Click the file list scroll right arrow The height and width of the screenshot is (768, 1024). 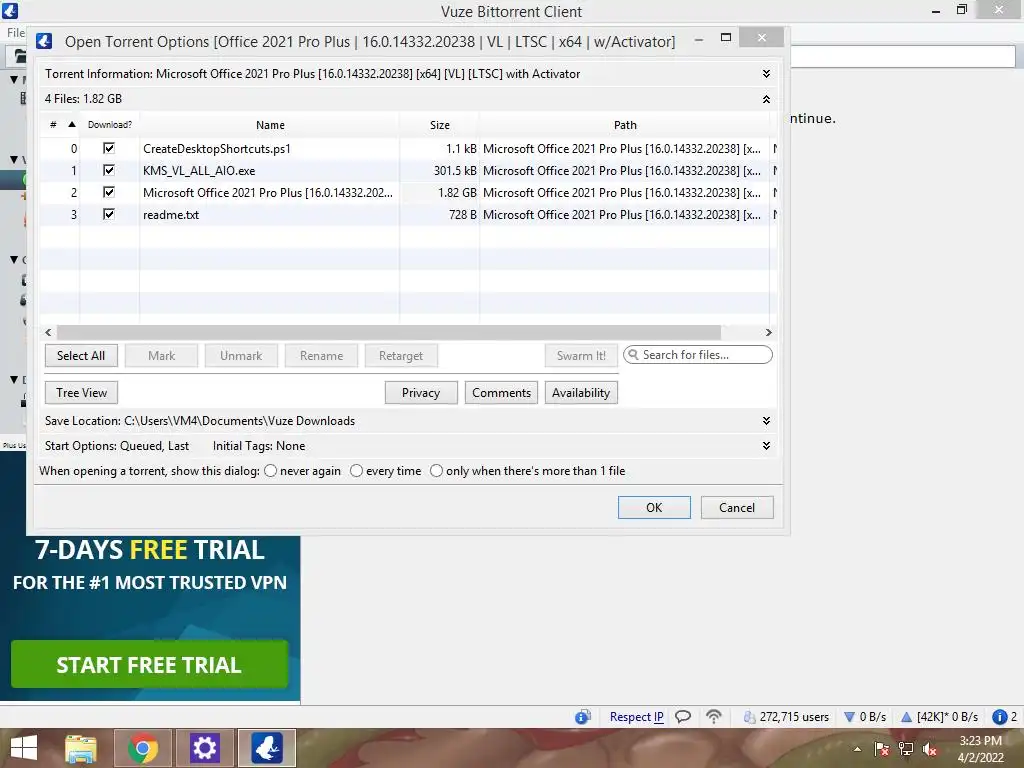pos(769,332)
